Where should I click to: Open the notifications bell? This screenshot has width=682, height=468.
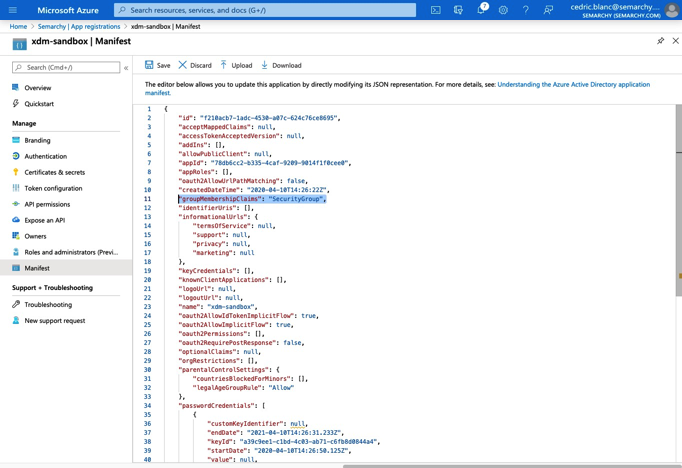point(481,10)
